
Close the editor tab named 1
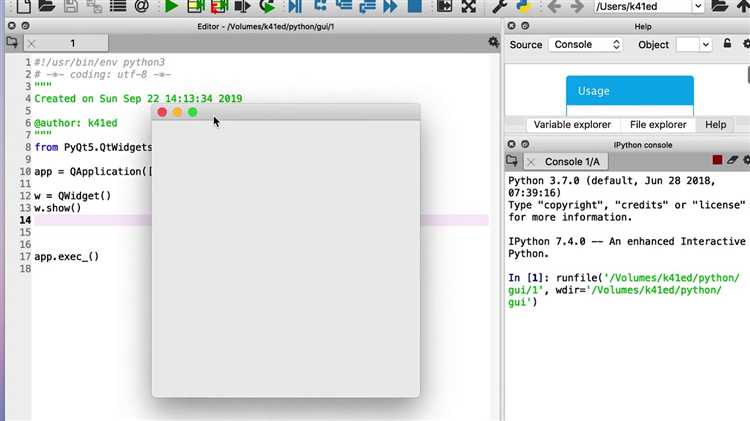(32, 44)
